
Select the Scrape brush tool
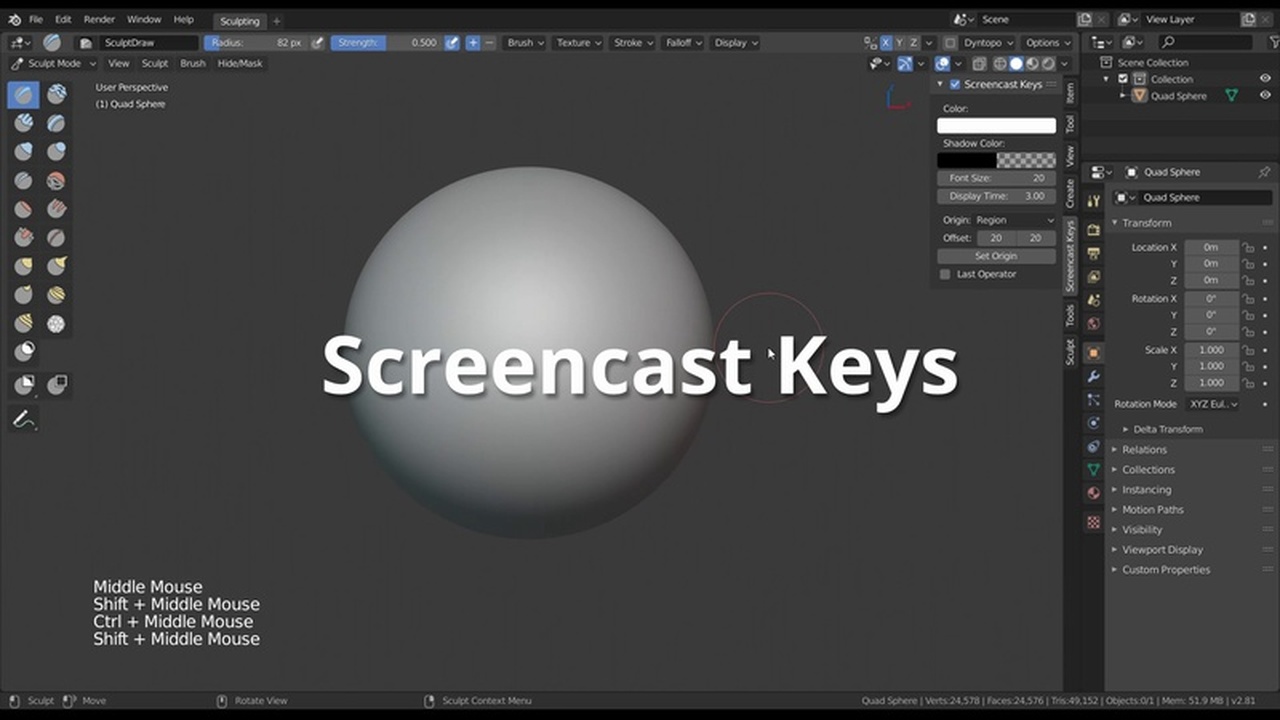click(x=24, y=238)
